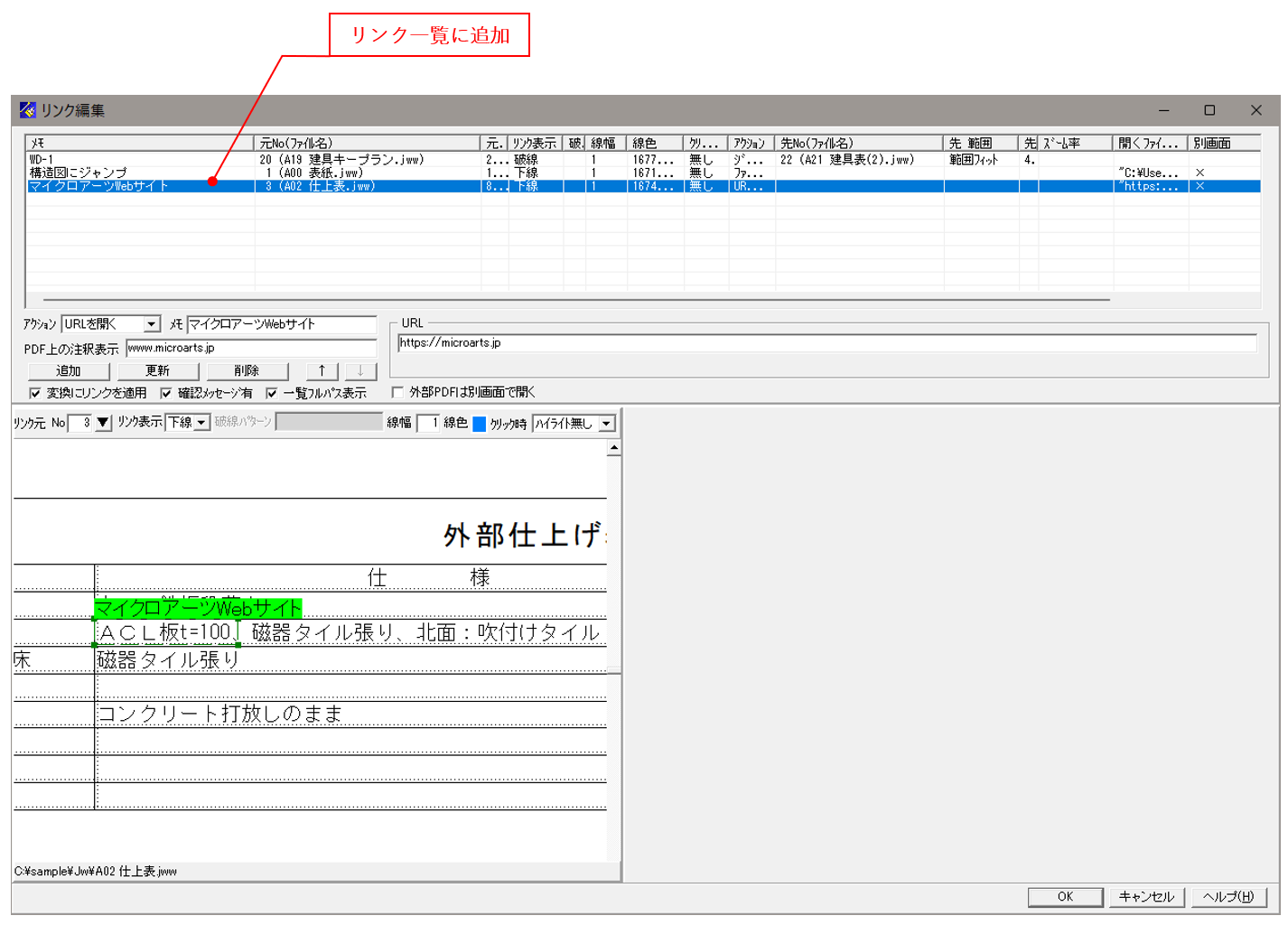This screenshot has height=925, width=1288.
Task: Open the リンク元 No dropdown arrow
Action: (102, 422)
